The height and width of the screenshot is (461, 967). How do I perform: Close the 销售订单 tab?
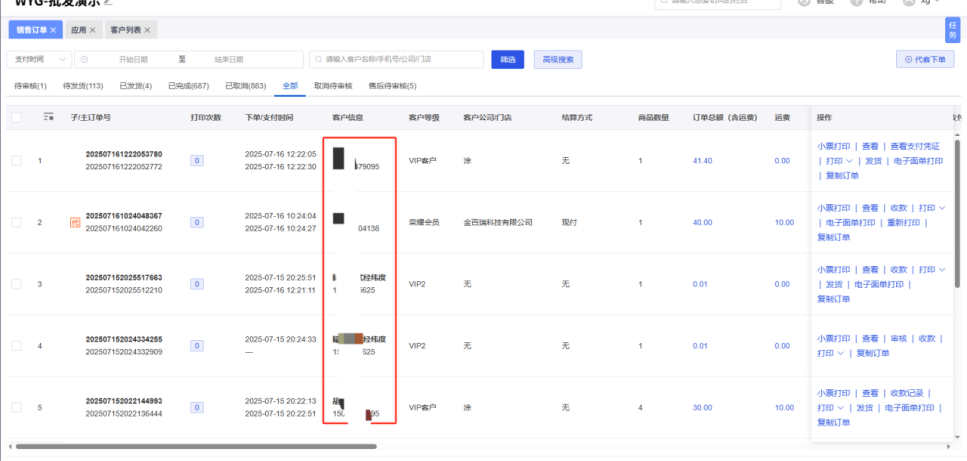[x=53, y=31]
